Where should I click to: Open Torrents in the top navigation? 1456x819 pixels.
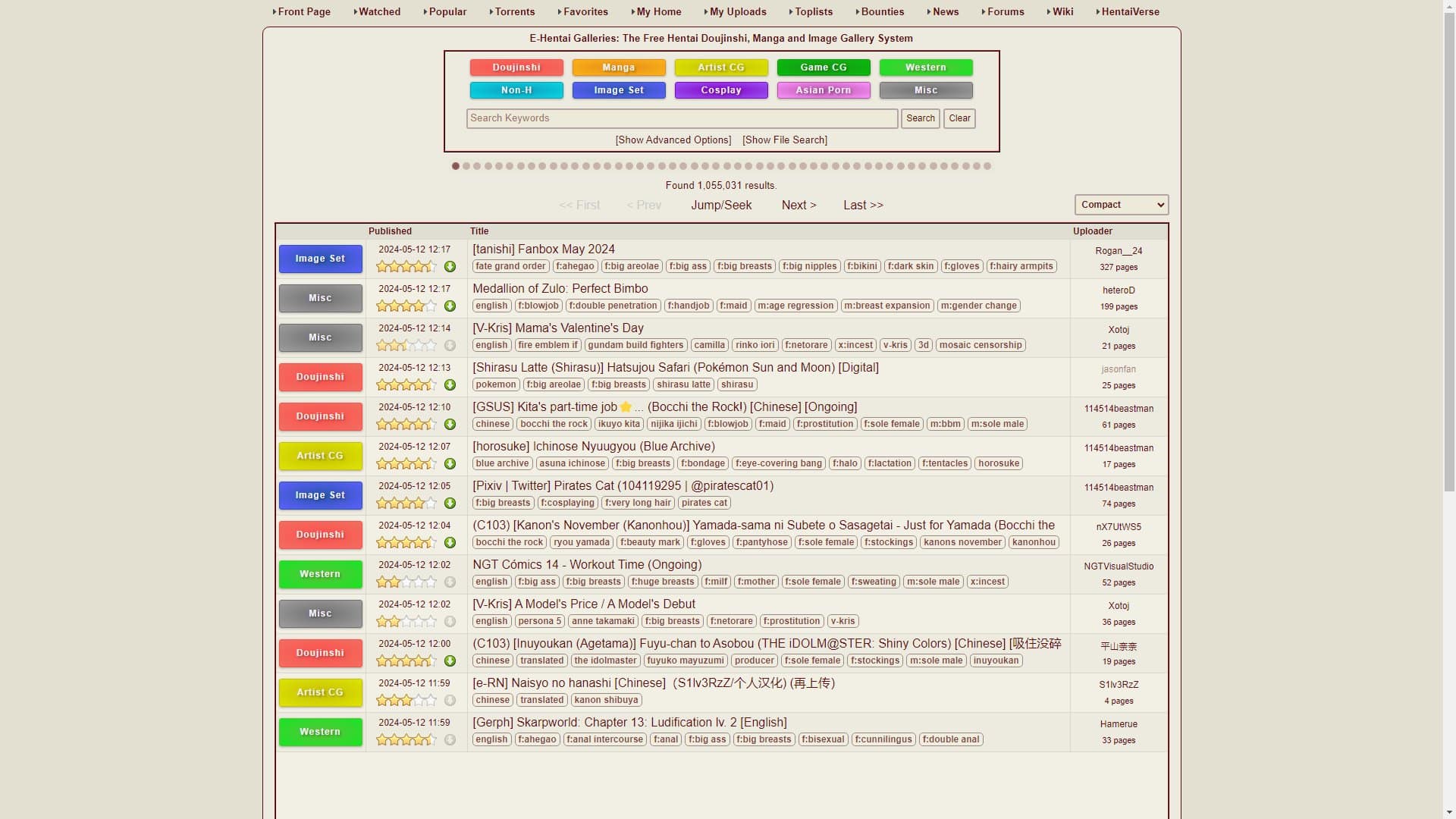click(514, 12)
